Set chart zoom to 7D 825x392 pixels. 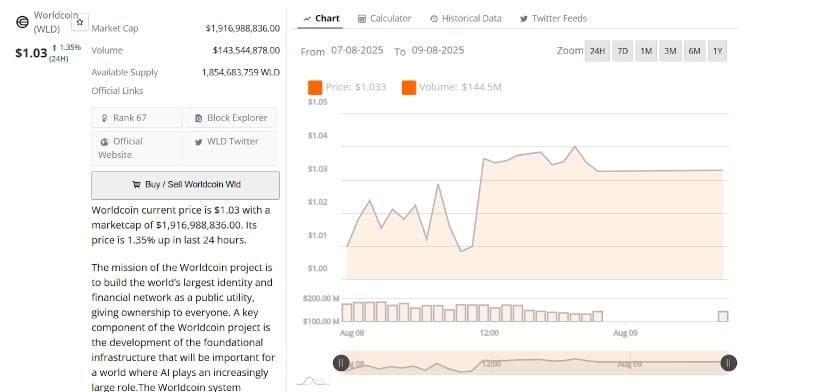622,51
